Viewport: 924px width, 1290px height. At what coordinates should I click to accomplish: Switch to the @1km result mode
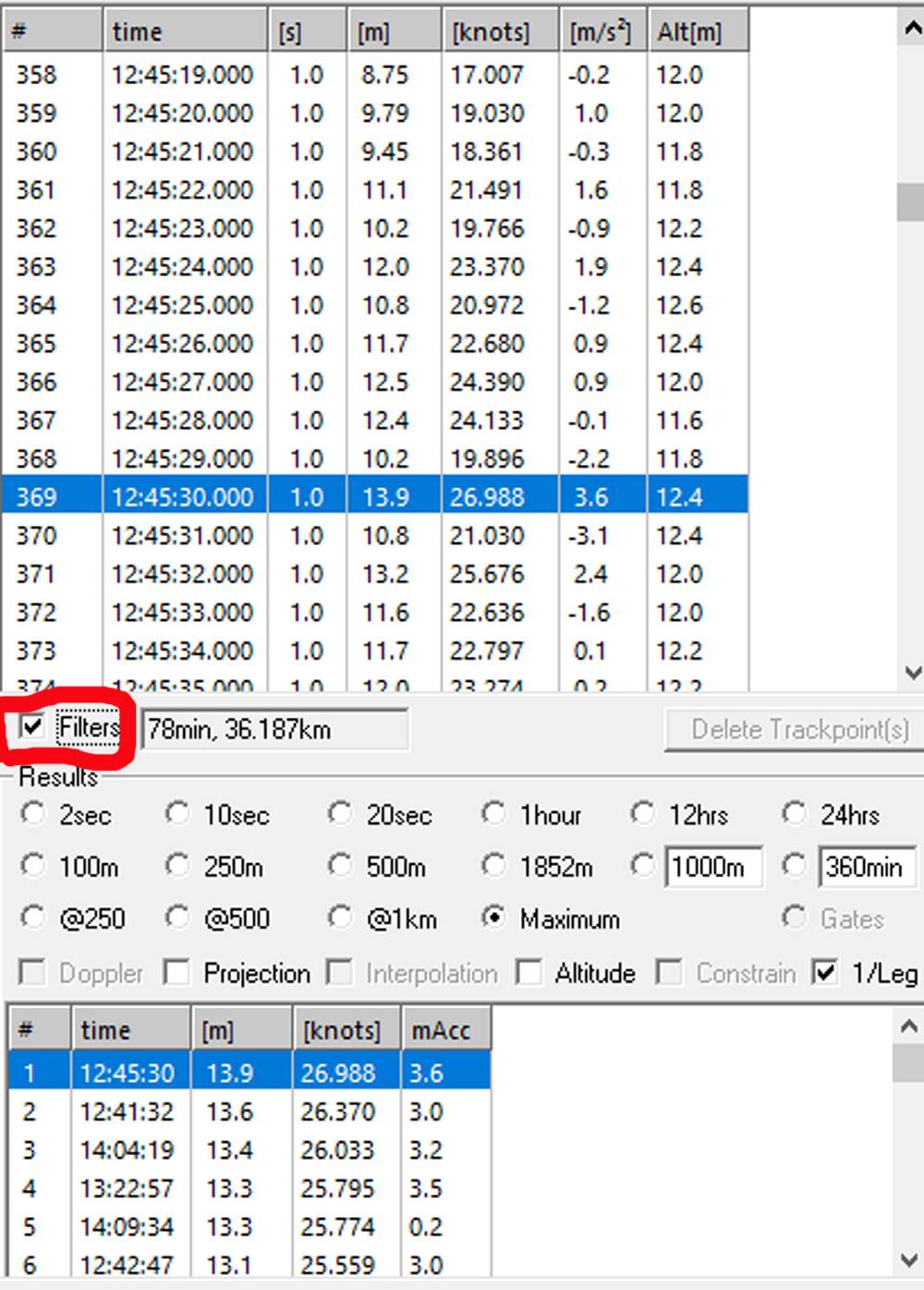(x=340, y=918)
